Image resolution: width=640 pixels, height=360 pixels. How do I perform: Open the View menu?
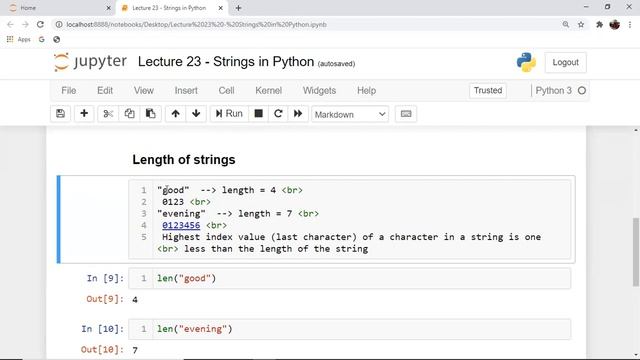click(x=144, y=91)
